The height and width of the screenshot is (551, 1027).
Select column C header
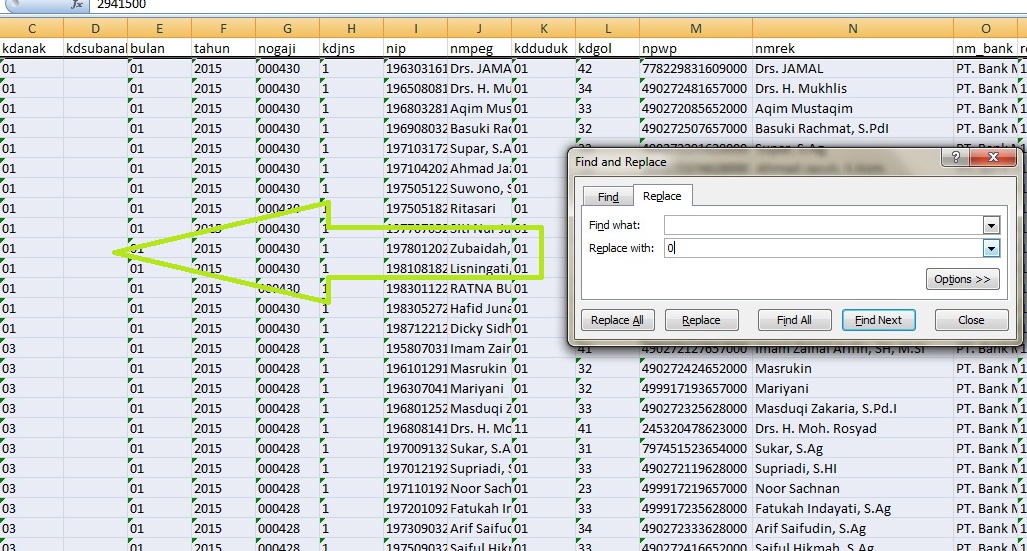point(31,28)
